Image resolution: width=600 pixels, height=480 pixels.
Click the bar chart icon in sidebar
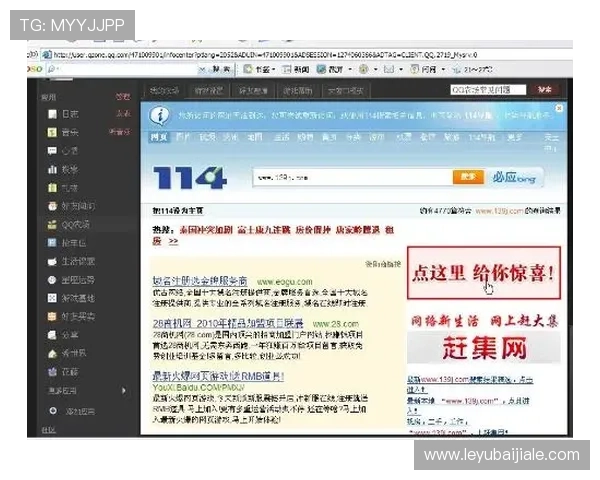52,169
